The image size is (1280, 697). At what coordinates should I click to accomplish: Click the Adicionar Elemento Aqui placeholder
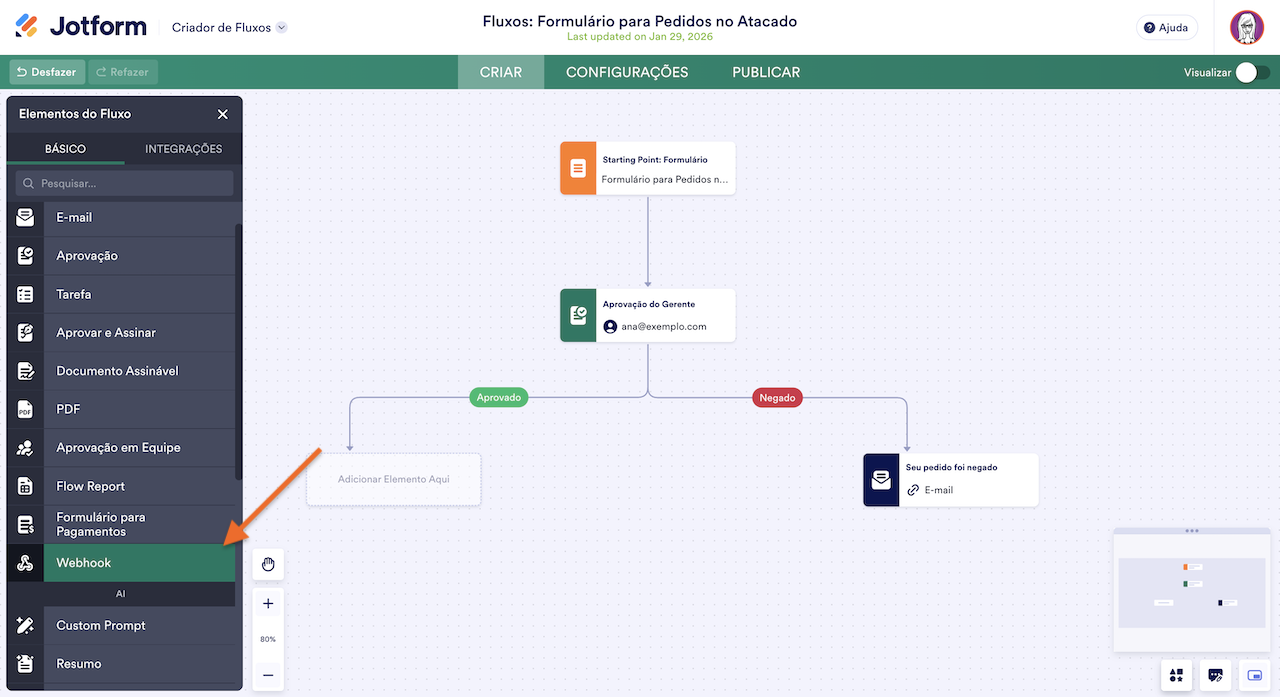coord(393,479)
